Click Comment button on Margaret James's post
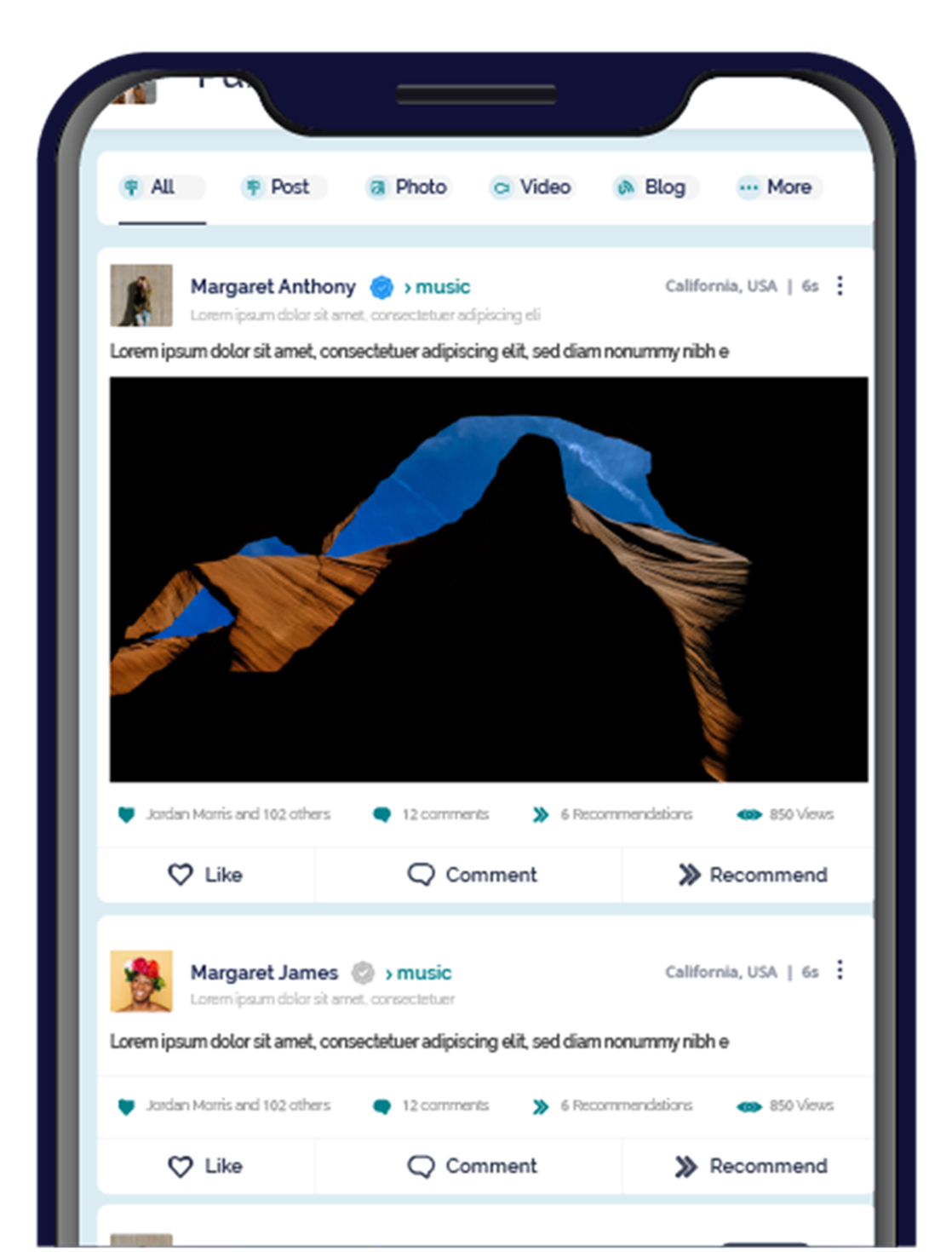This screenshot has height=1252, width=952. pos(472,1166)
